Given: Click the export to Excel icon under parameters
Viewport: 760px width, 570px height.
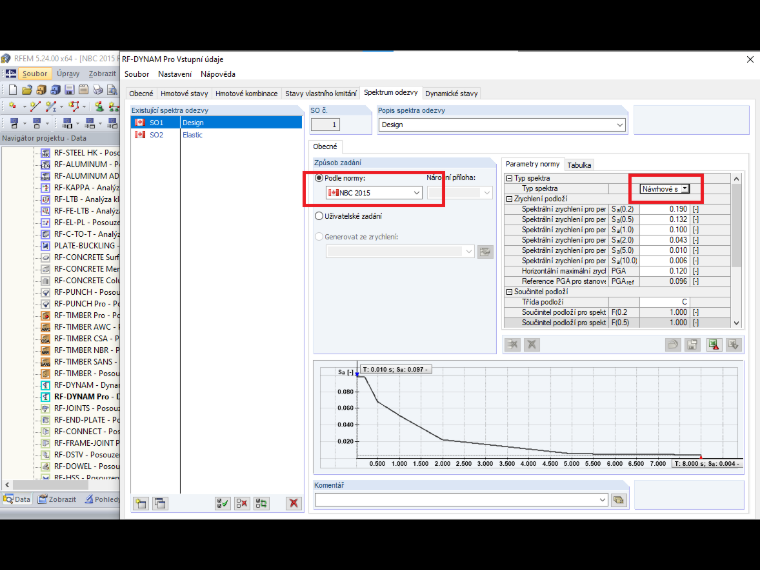Looking at the screenshot, I should (714, 345).
